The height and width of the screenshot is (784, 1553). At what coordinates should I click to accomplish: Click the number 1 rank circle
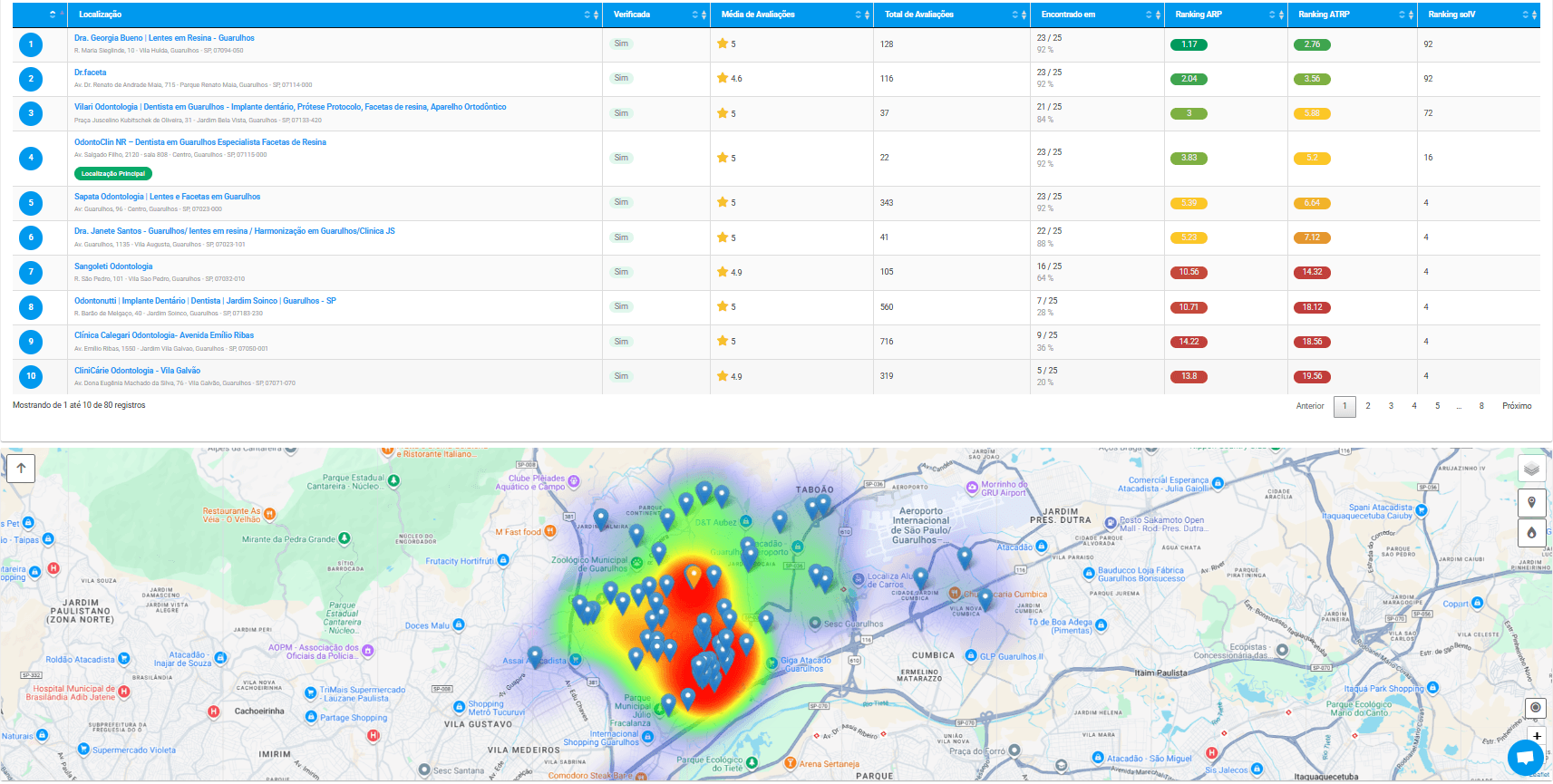tap(31, 44)
